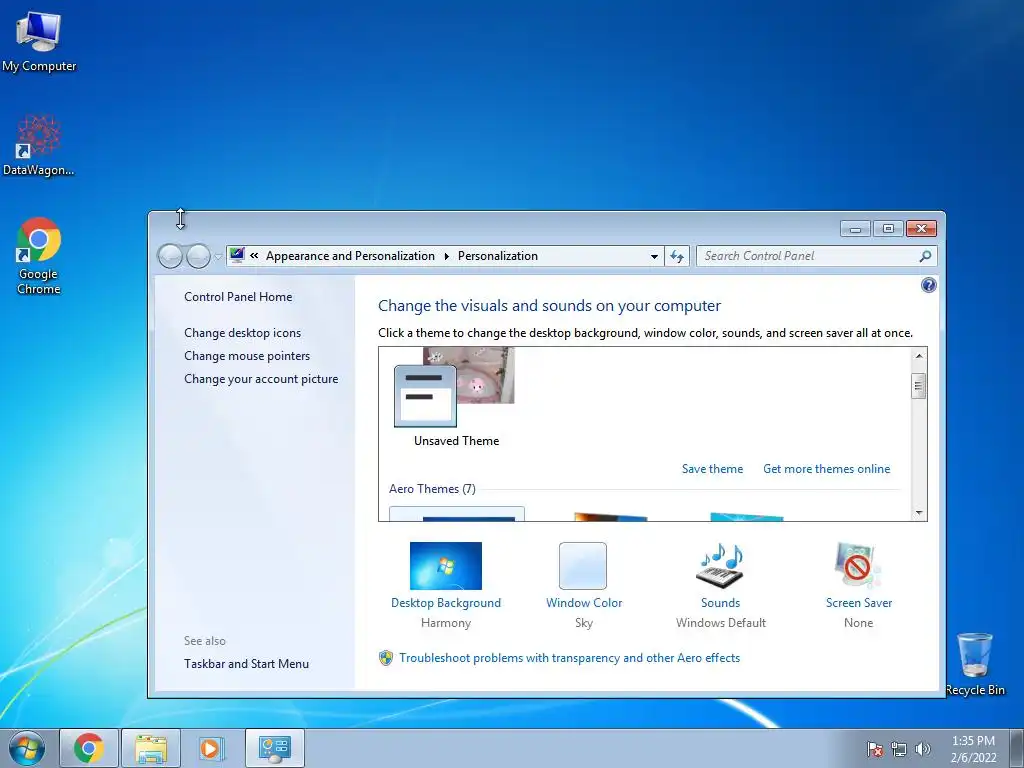1024x768 pixels.
Task: Go forward with the Forward arrow button
Action: tap(198, 256)
